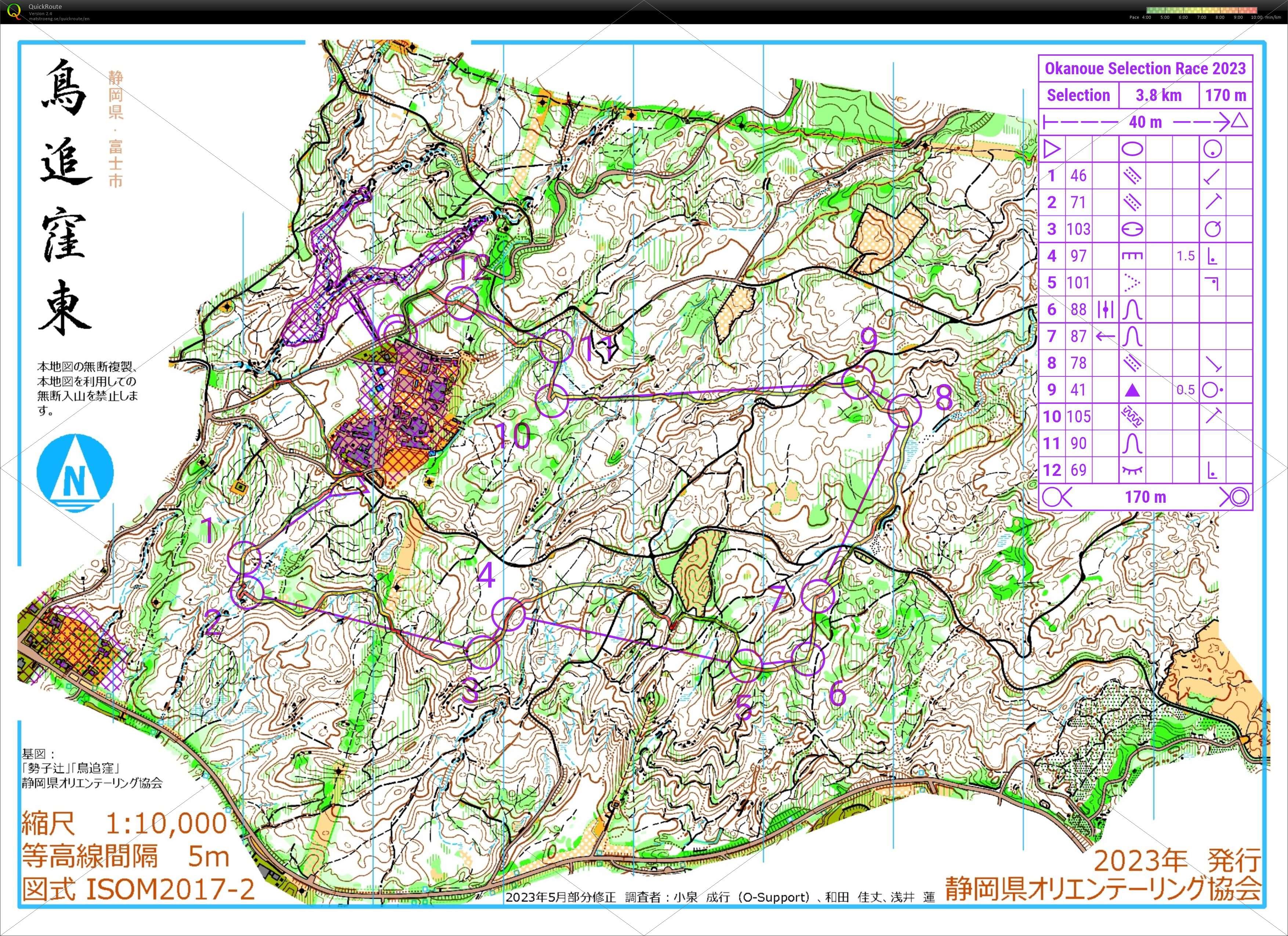
Task: Click the row for control 4 code 97
Action: [1078, 256]
